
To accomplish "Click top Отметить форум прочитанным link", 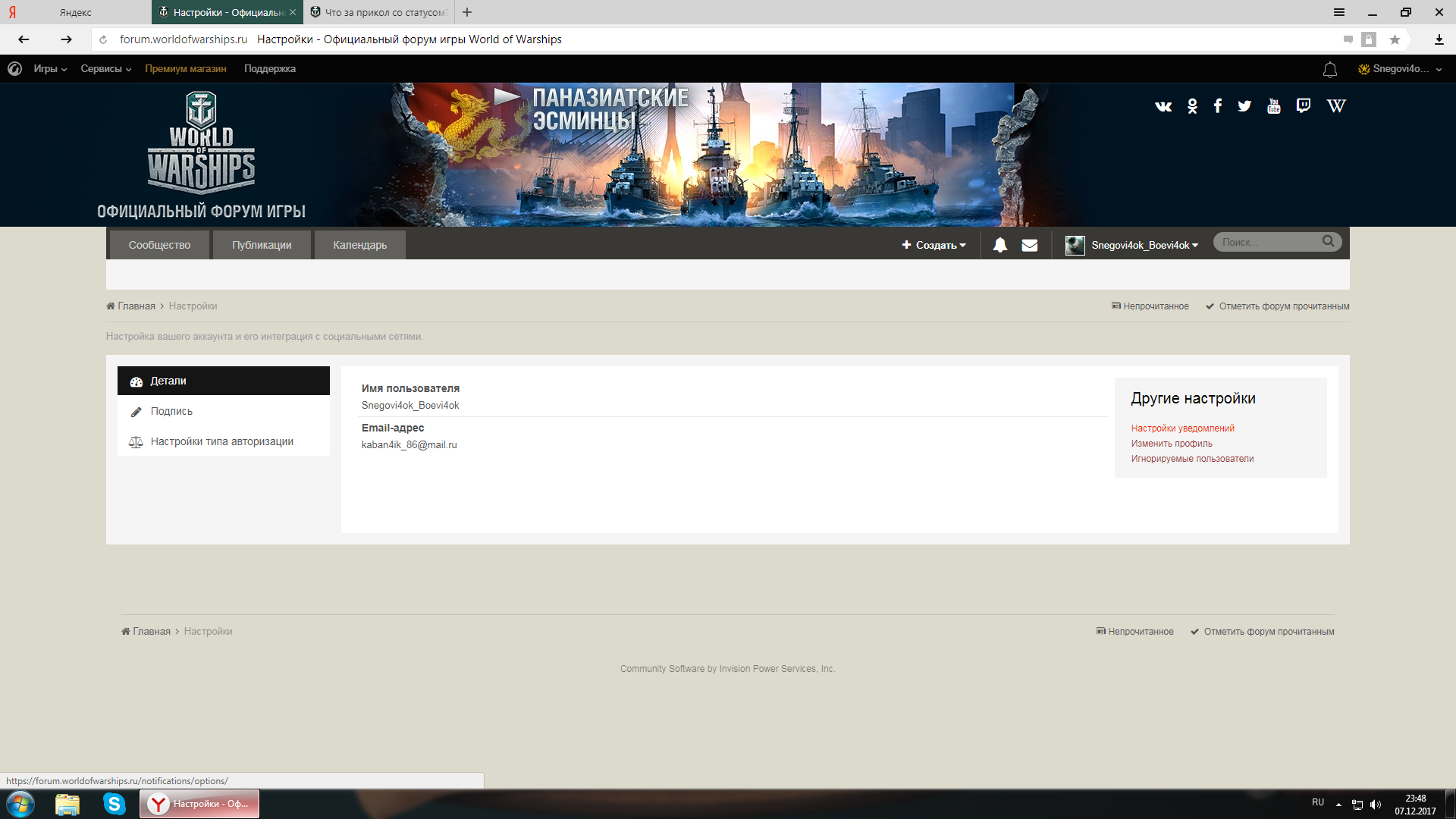I will 1278,306.
